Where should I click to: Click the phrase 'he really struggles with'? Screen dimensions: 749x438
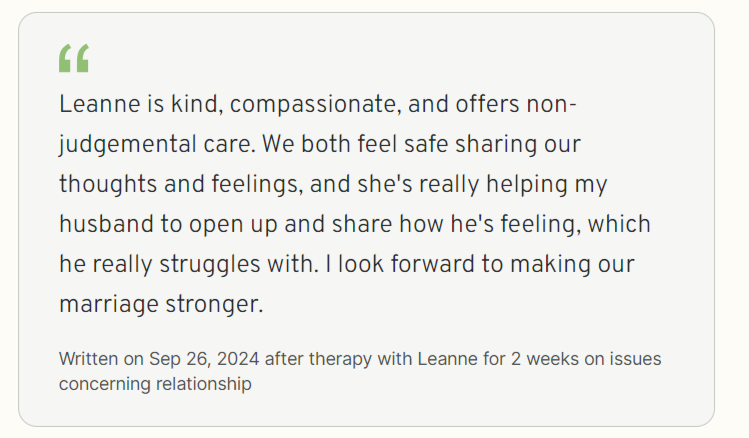pos(187,265)
